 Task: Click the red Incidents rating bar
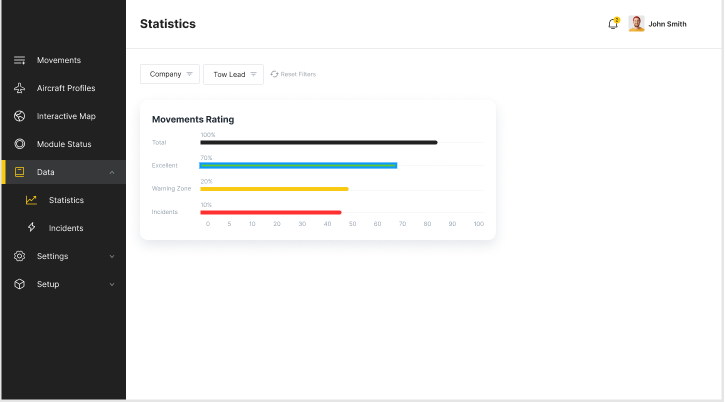click(x=270, y=212)
